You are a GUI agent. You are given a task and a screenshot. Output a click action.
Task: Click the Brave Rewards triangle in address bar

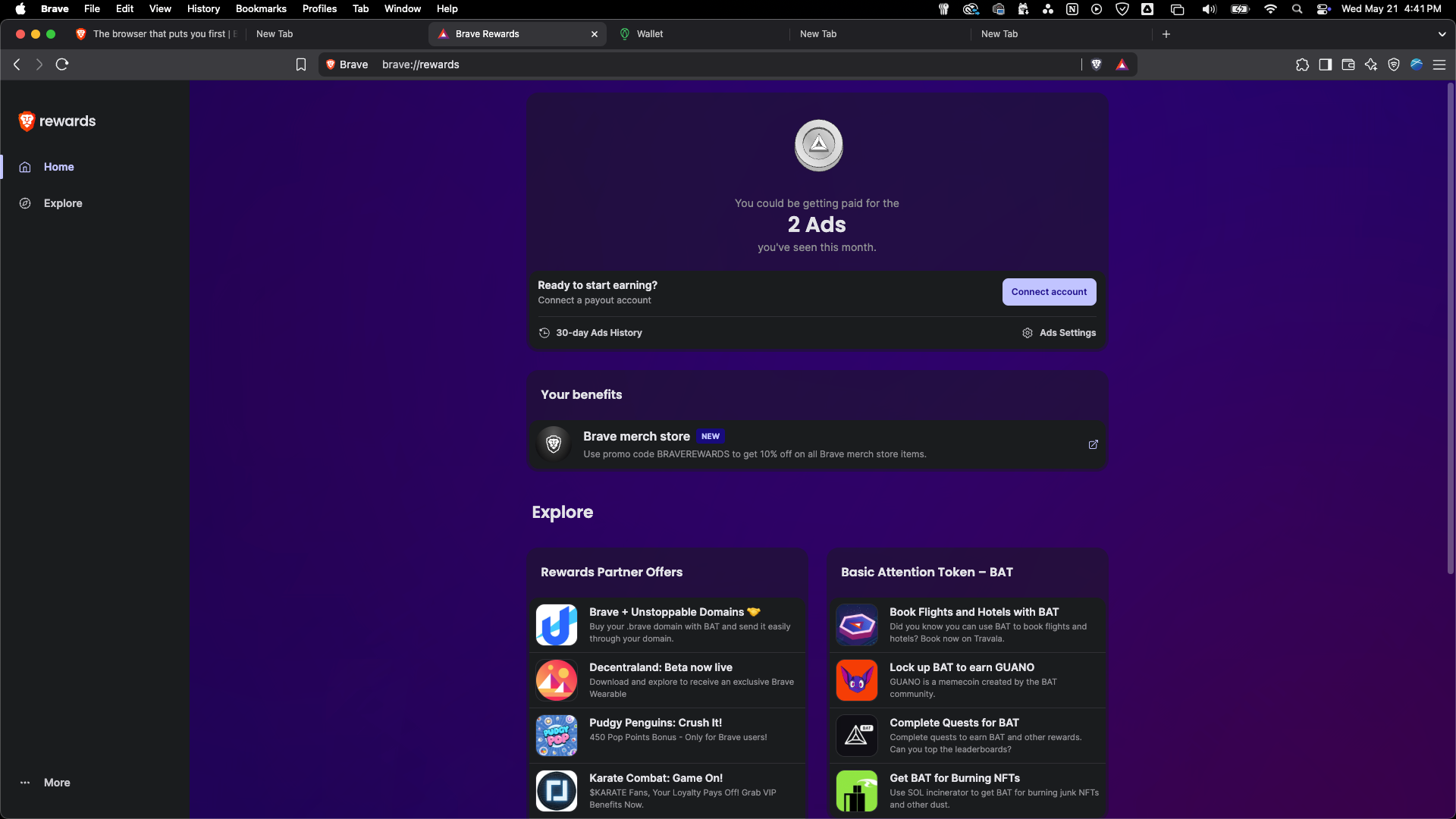[1122, 64]
